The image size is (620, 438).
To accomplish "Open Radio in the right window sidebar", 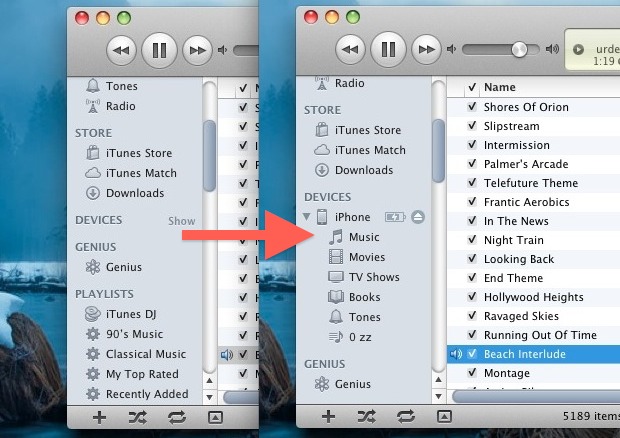I will [x=340, y=83].
